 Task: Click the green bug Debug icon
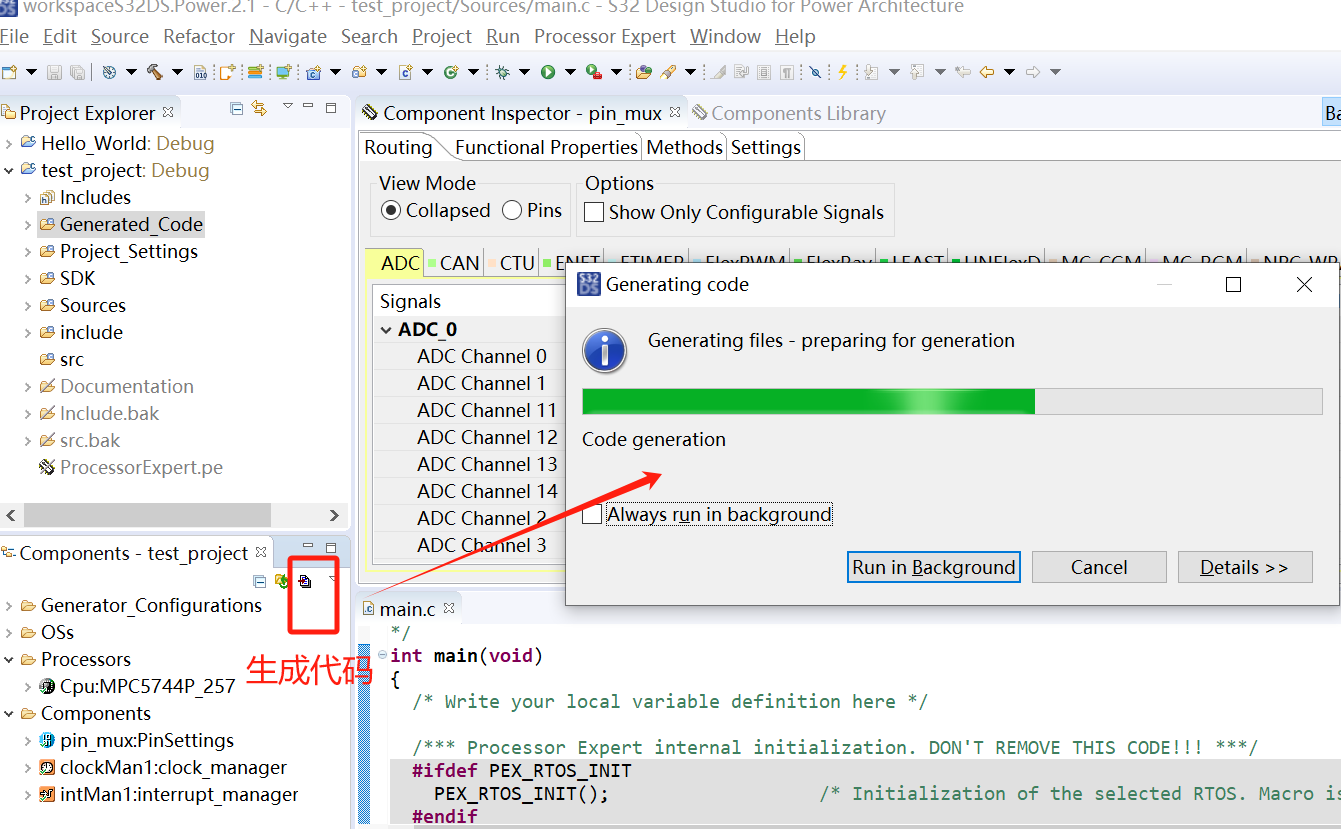pos(502,72)
